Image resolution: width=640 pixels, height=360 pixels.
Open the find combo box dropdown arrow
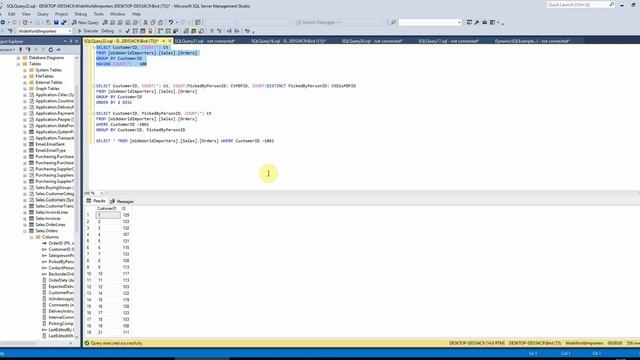459,22
